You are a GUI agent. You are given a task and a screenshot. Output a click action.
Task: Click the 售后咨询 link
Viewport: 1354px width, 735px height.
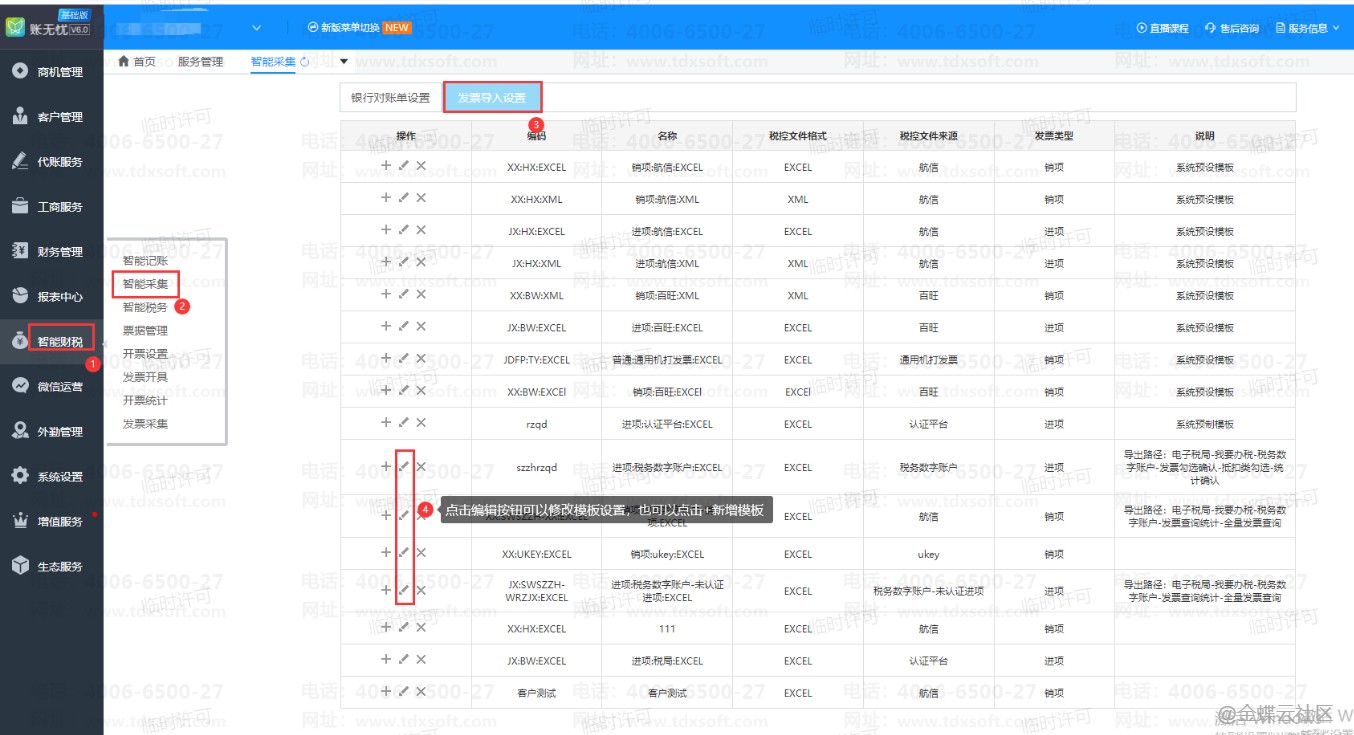point(1232,28)
